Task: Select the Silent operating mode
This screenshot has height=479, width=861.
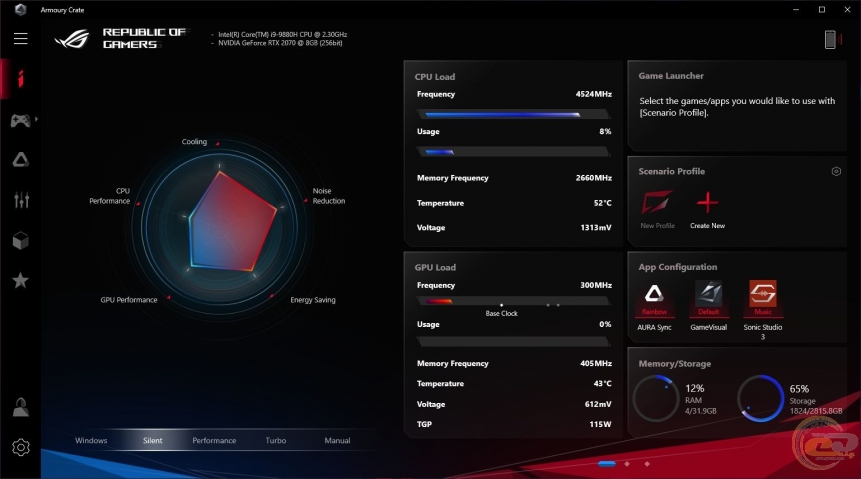Action: 153,441
